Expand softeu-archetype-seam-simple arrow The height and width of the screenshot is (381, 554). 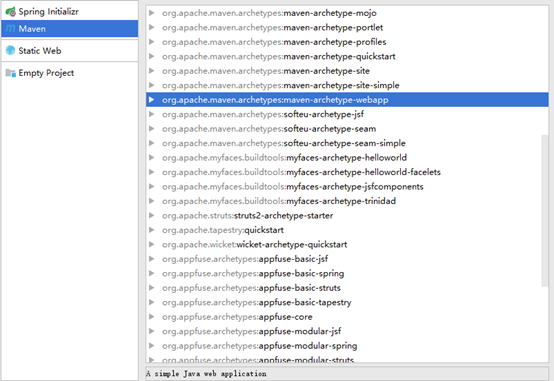pyautogui.click(x=152, y=143)
